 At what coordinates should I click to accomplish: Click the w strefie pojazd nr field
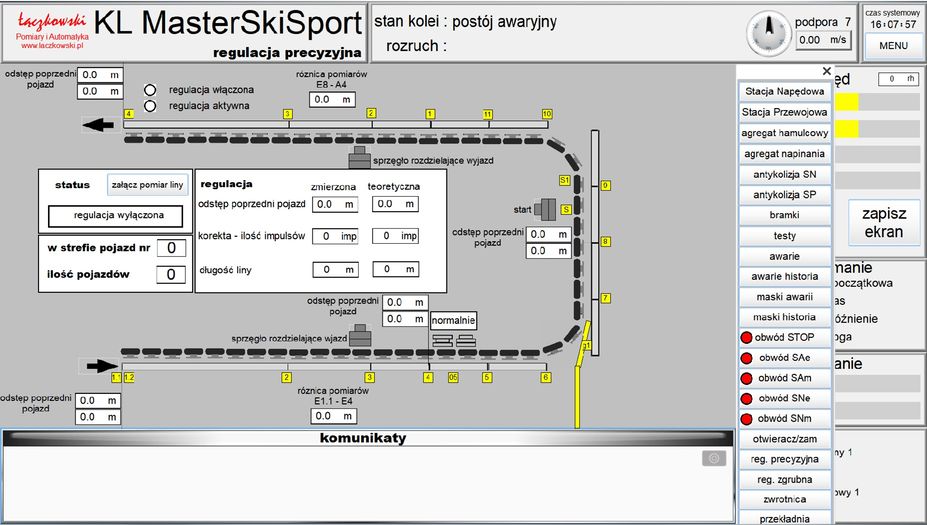pos(171,248)
